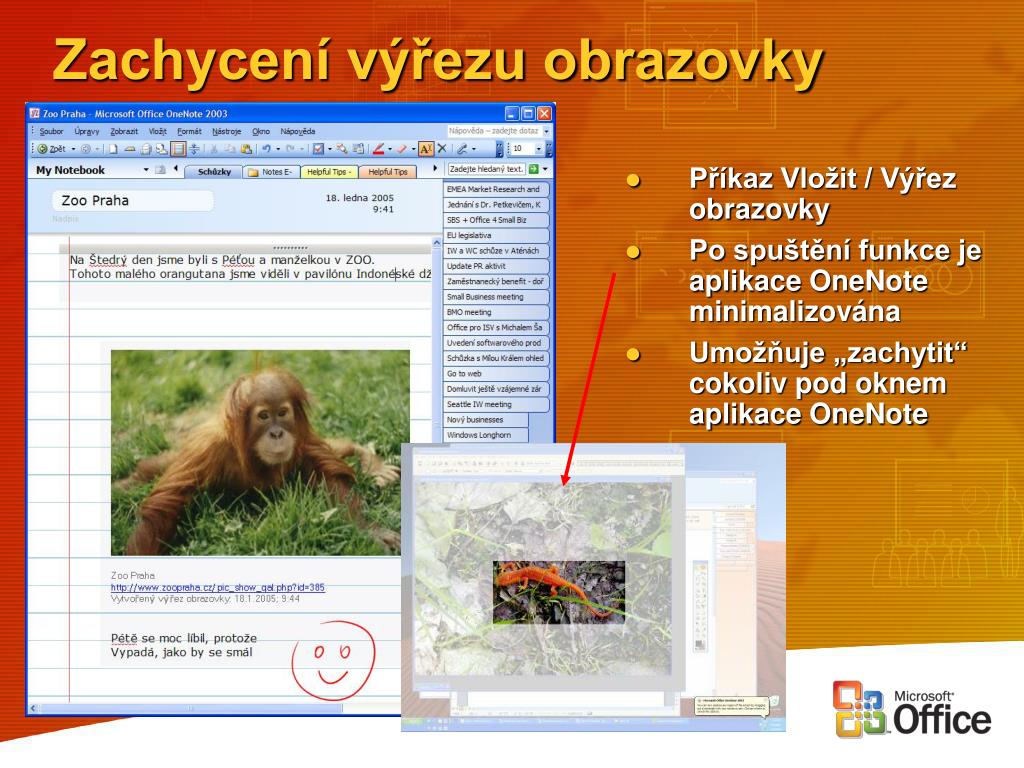Image resolution: width=1024 pixels, height=768 pixels.
Task: Open the Go to web page tab
Action: 496,374
